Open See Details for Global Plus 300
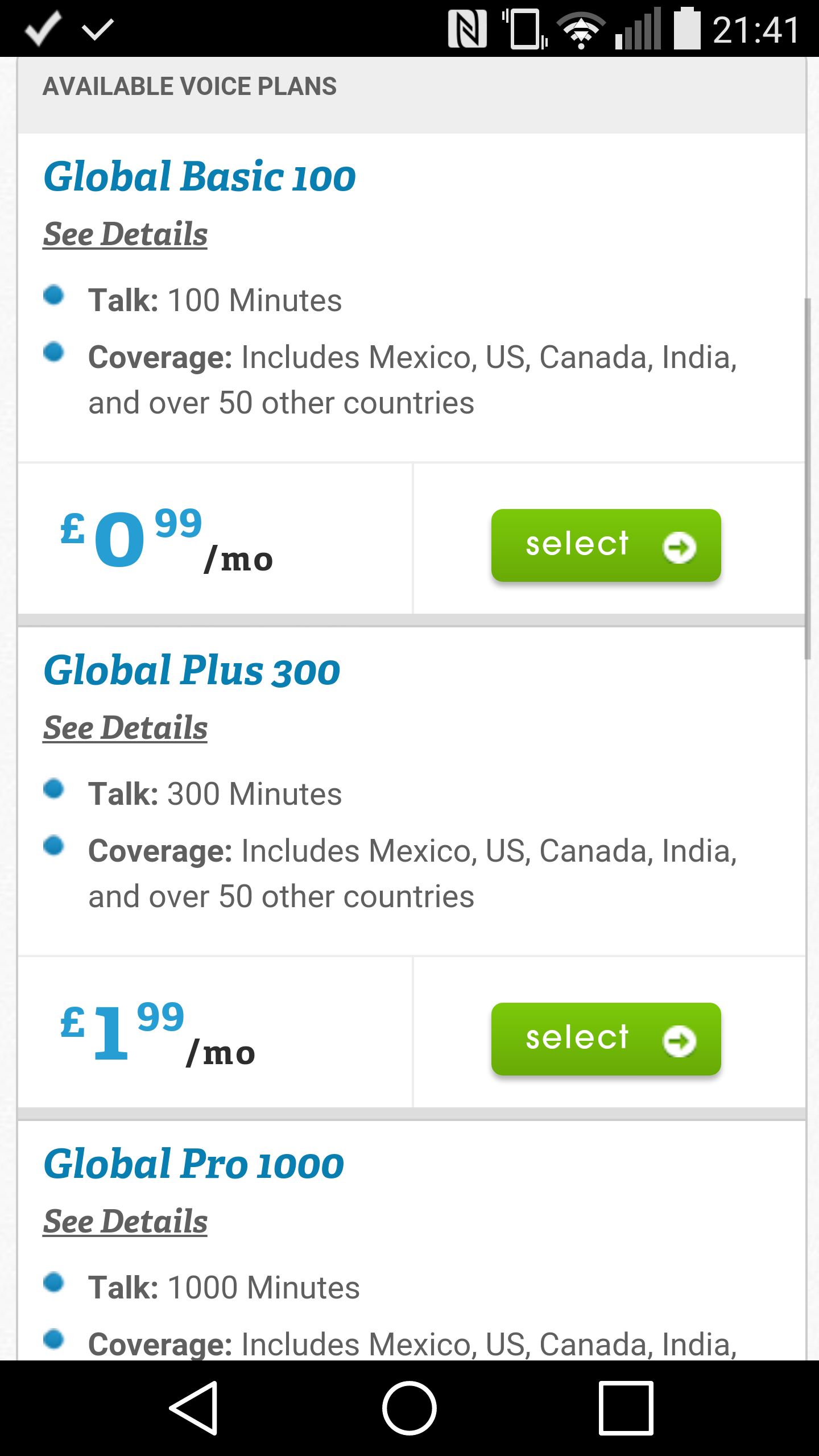The height and width of the screenshot is (1456, 819). pos(125,728)
